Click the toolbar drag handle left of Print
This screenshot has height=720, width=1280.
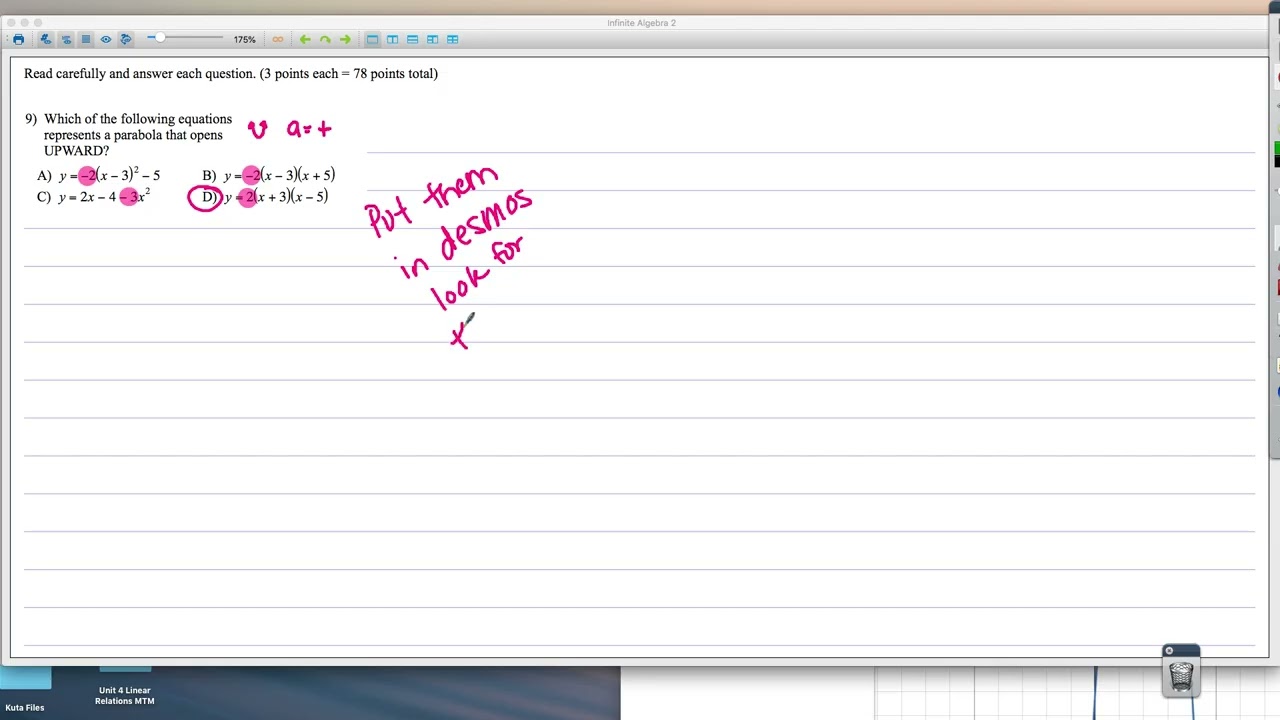pos(5,40)
